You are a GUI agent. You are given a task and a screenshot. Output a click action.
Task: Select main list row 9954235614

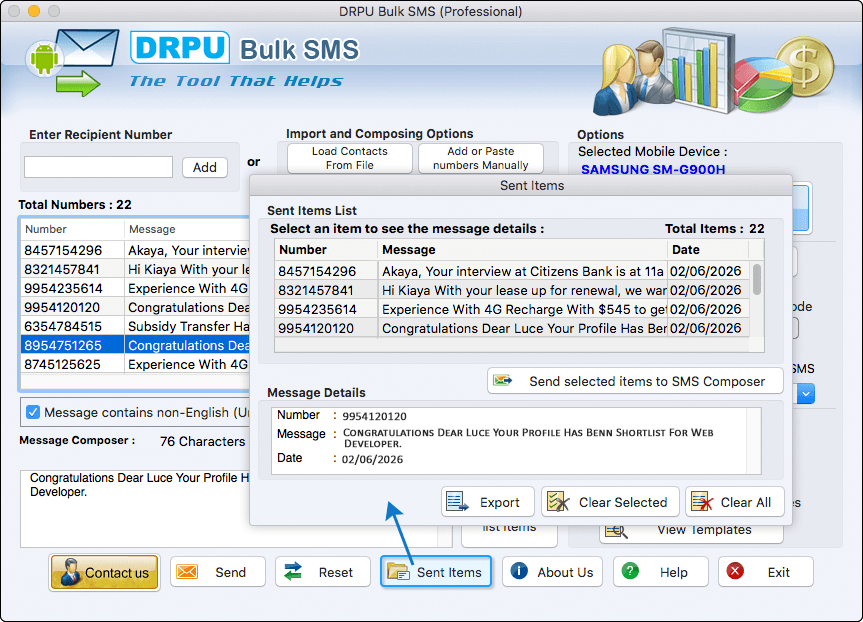tap(135, 288)
